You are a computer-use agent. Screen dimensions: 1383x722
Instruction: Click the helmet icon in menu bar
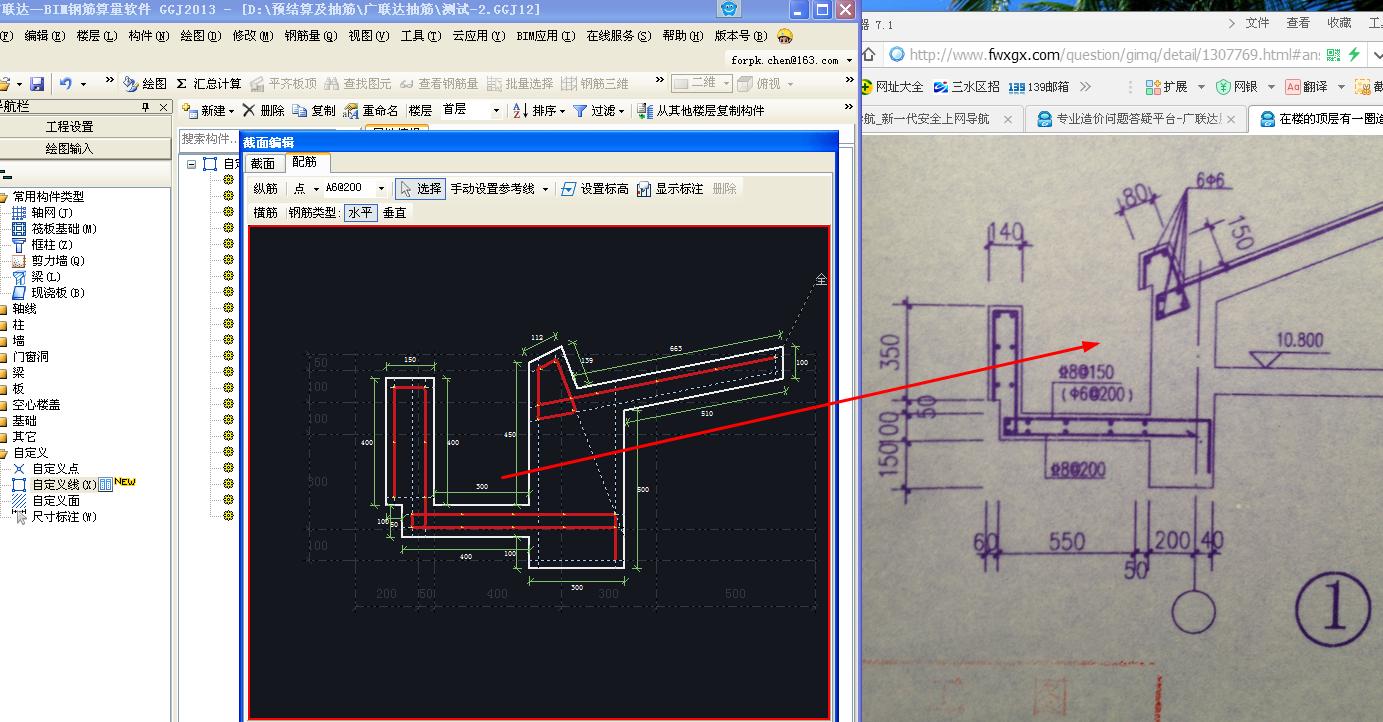(x=784, y=36)
